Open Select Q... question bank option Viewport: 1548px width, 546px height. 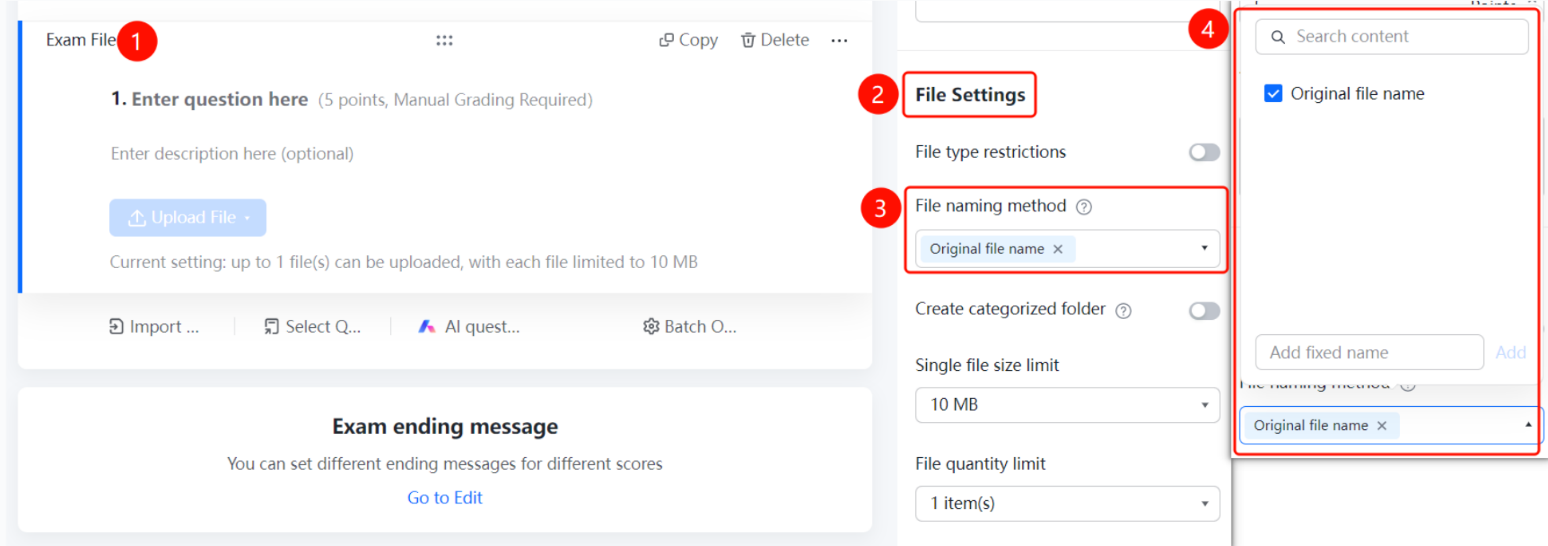312,326
